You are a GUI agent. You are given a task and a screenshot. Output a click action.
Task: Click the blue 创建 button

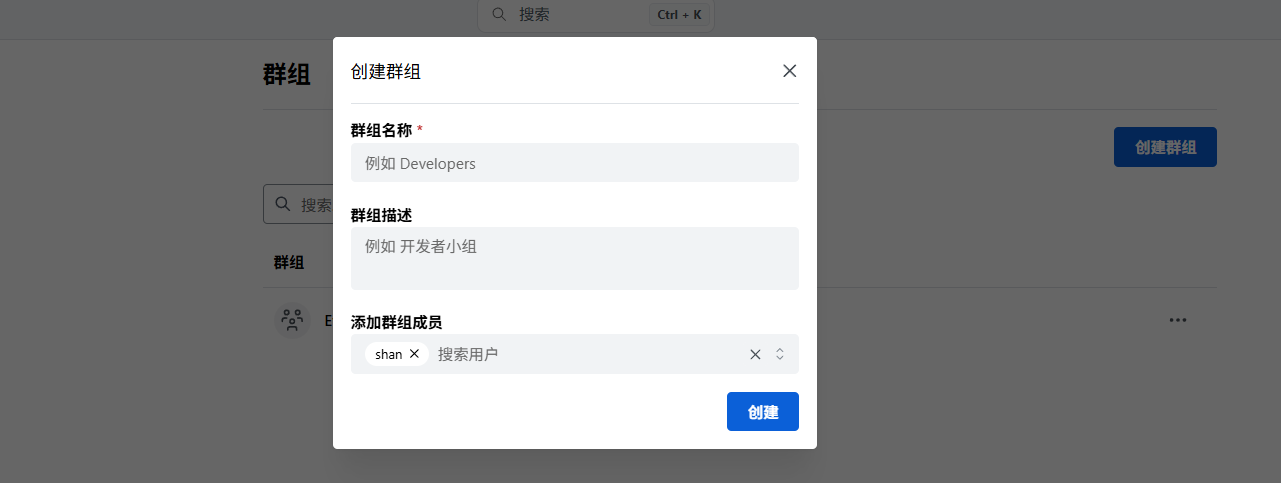tap(763, 412)
